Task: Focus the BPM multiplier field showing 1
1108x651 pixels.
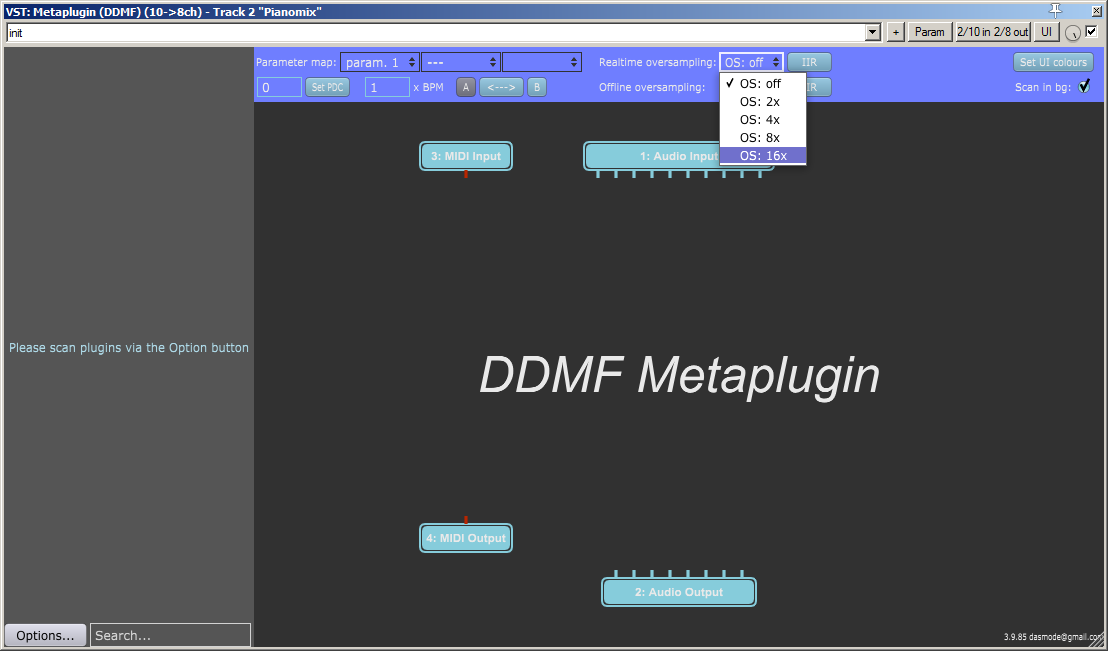Action: [387, 87]
